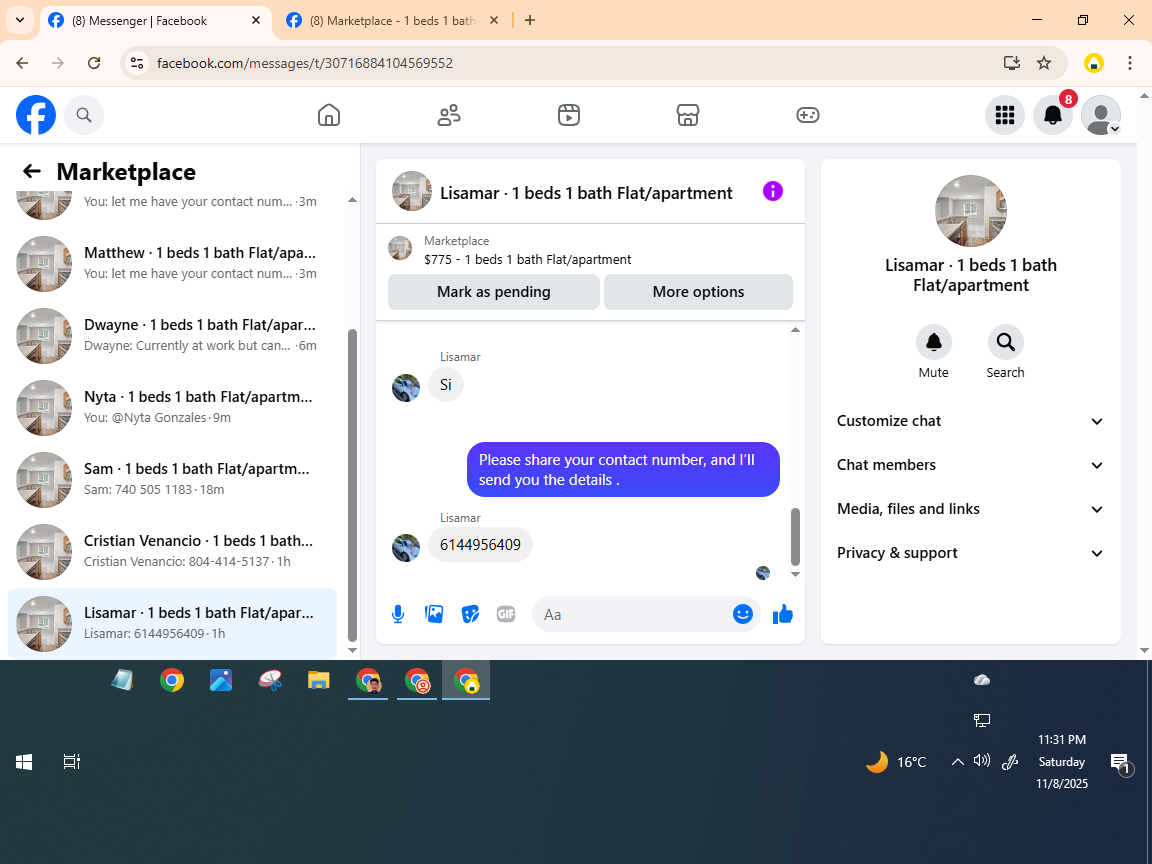The height and width of the screenshot is (864, 1152).
Task: Open Sam's apartment conversation
Action: click(x=173, y=479)
